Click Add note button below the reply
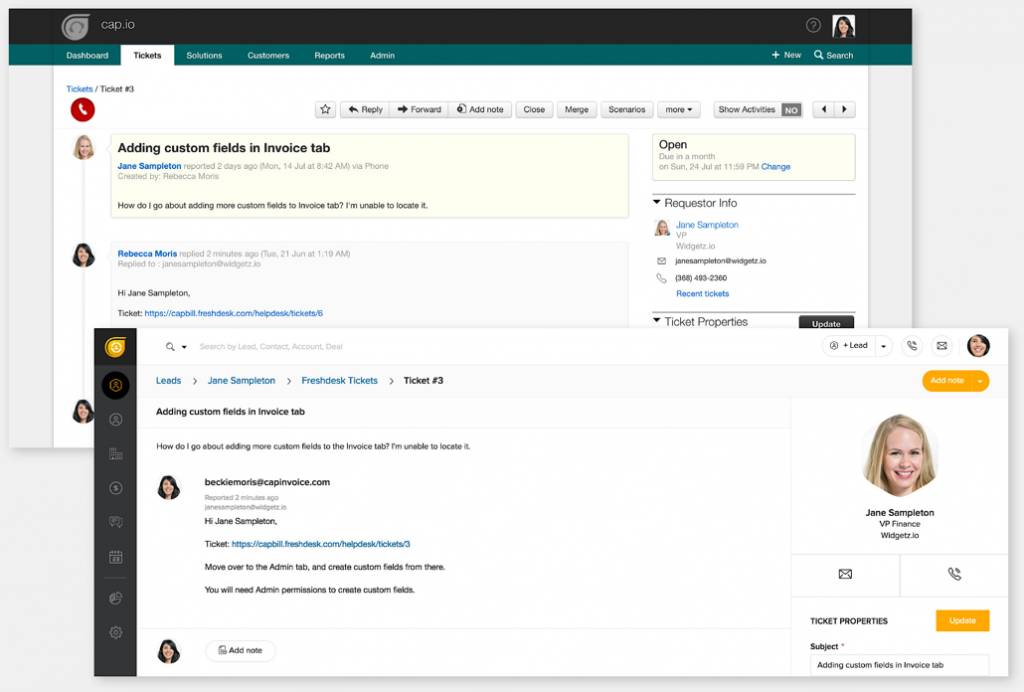This screenshot has height=692, width=1024. tap(240, 650)
